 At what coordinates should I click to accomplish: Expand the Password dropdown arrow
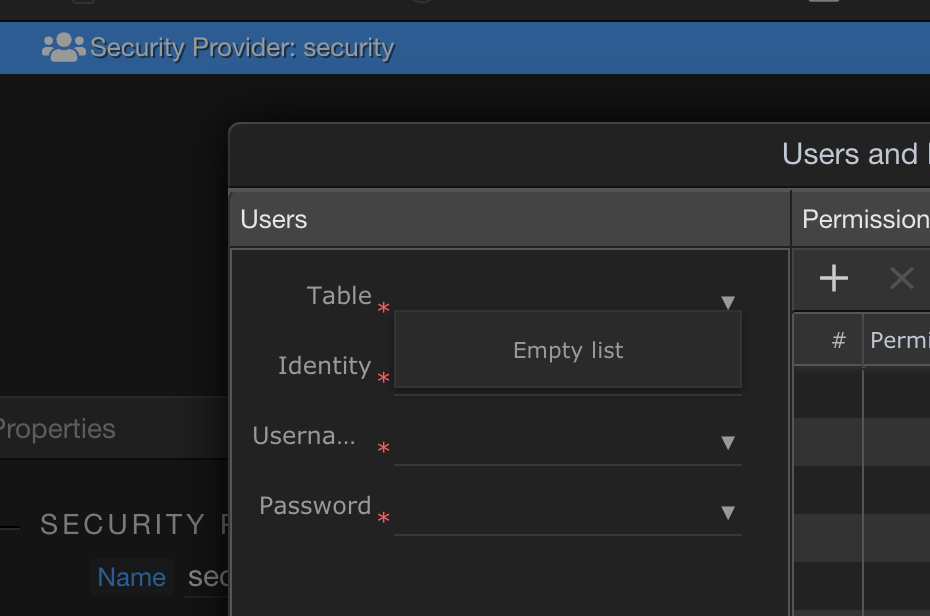click(728, 512)
